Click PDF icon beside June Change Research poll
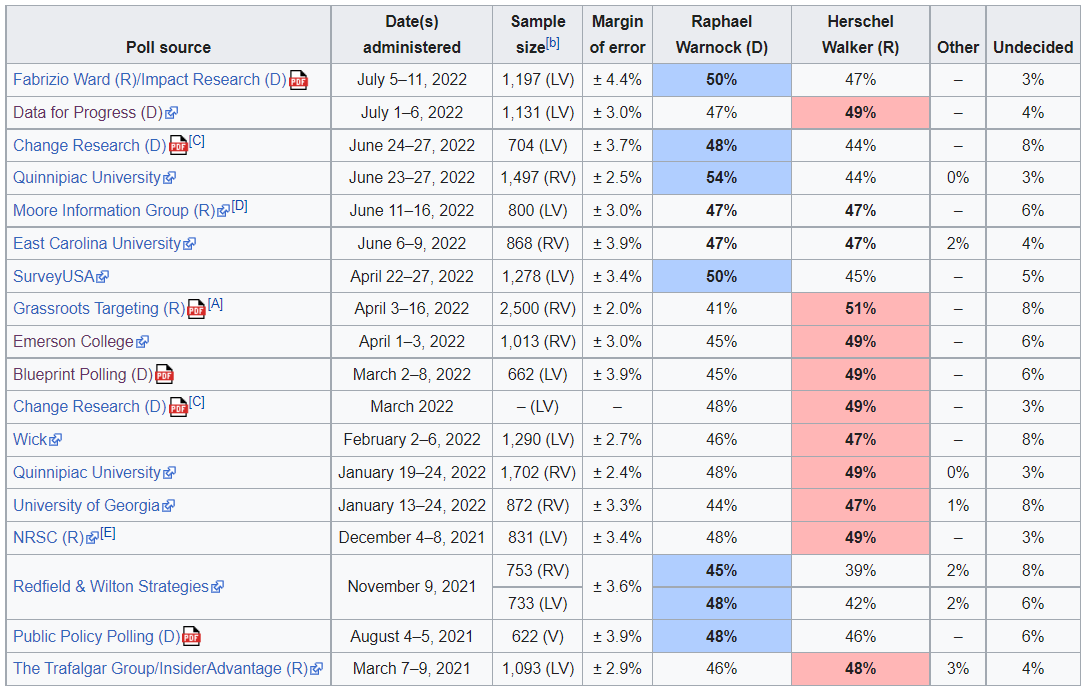The height and width of the screenshot is (692, 1089). click(x=178, y=146)
